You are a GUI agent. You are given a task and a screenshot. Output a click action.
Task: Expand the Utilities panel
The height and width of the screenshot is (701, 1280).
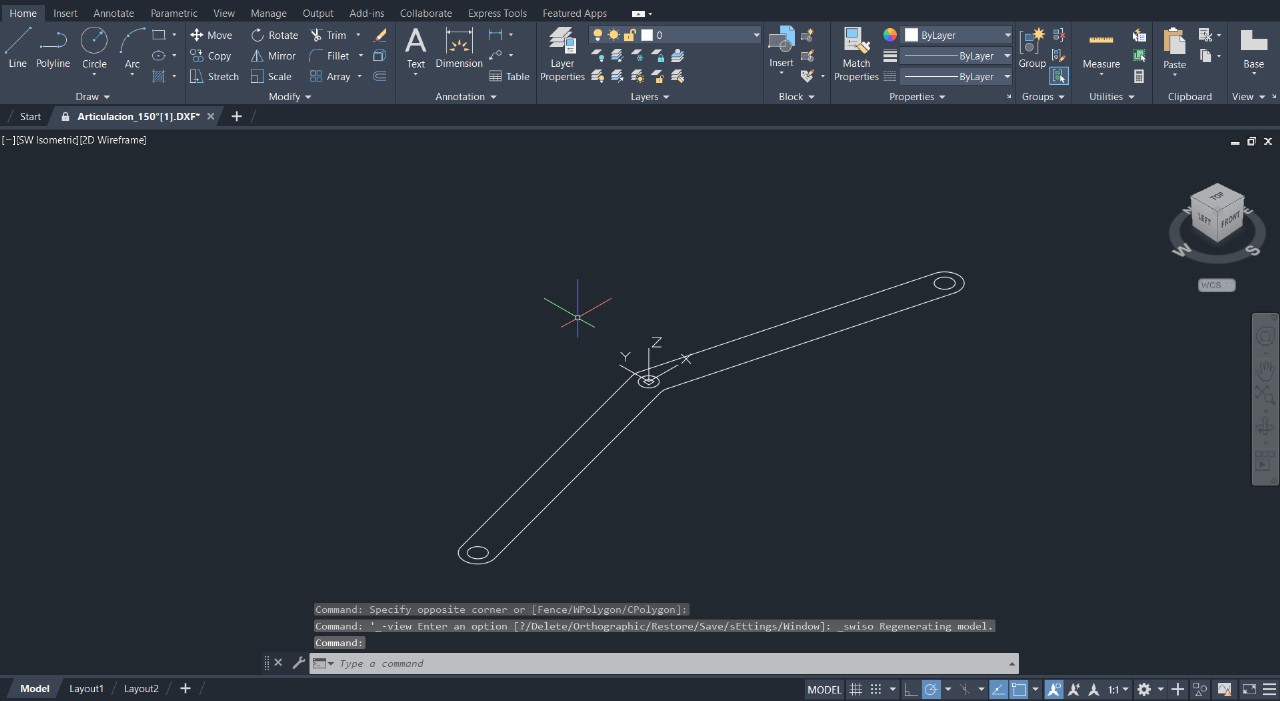(x=1112, y=97)
